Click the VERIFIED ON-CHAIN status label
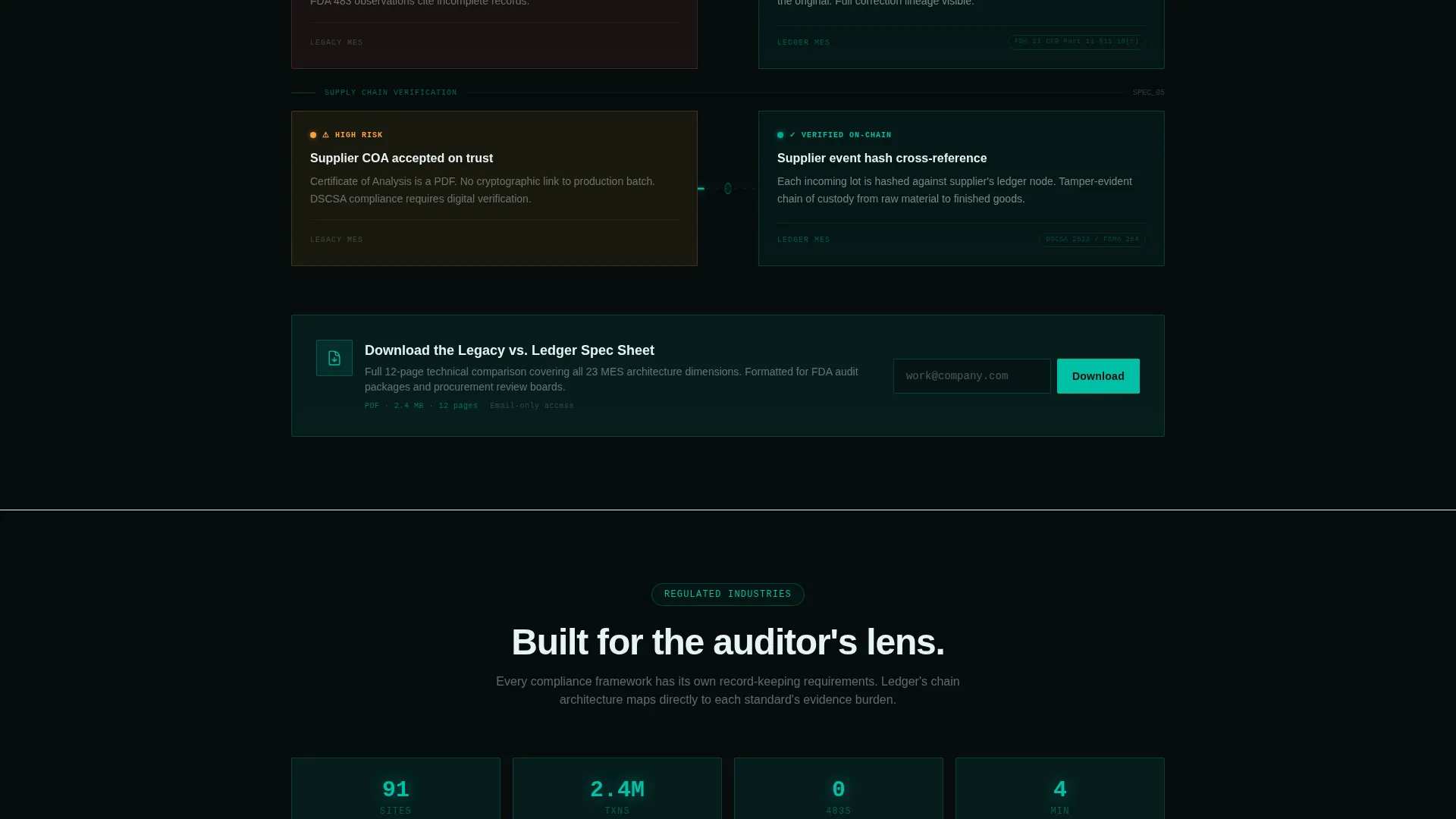This screenshot has width=1456, height=819. pyautogui.click(x=846, y=135)
